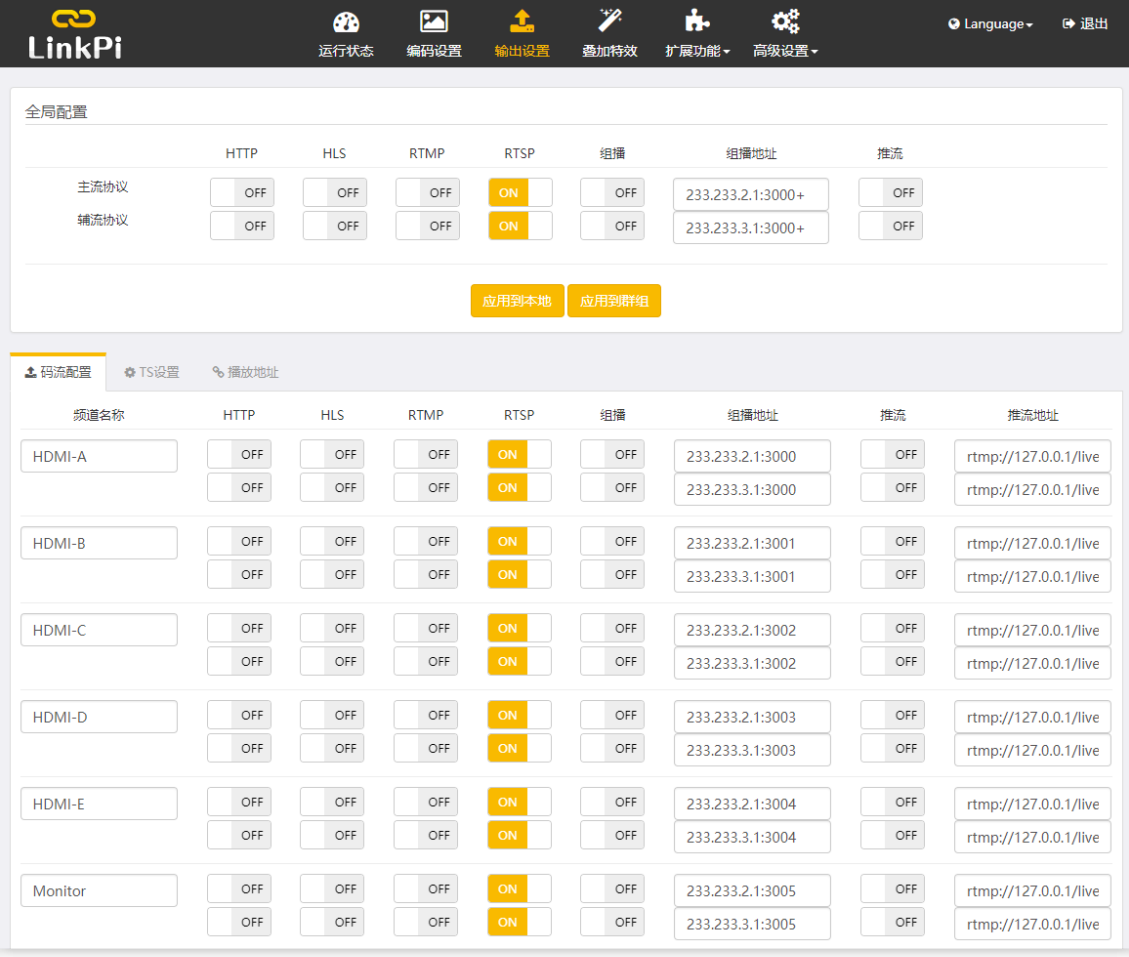Click the upload icon on 码流配置 tab
The height and width of the screenshot is (957, 1129).
pyautogui.click(x=31, y=372)
